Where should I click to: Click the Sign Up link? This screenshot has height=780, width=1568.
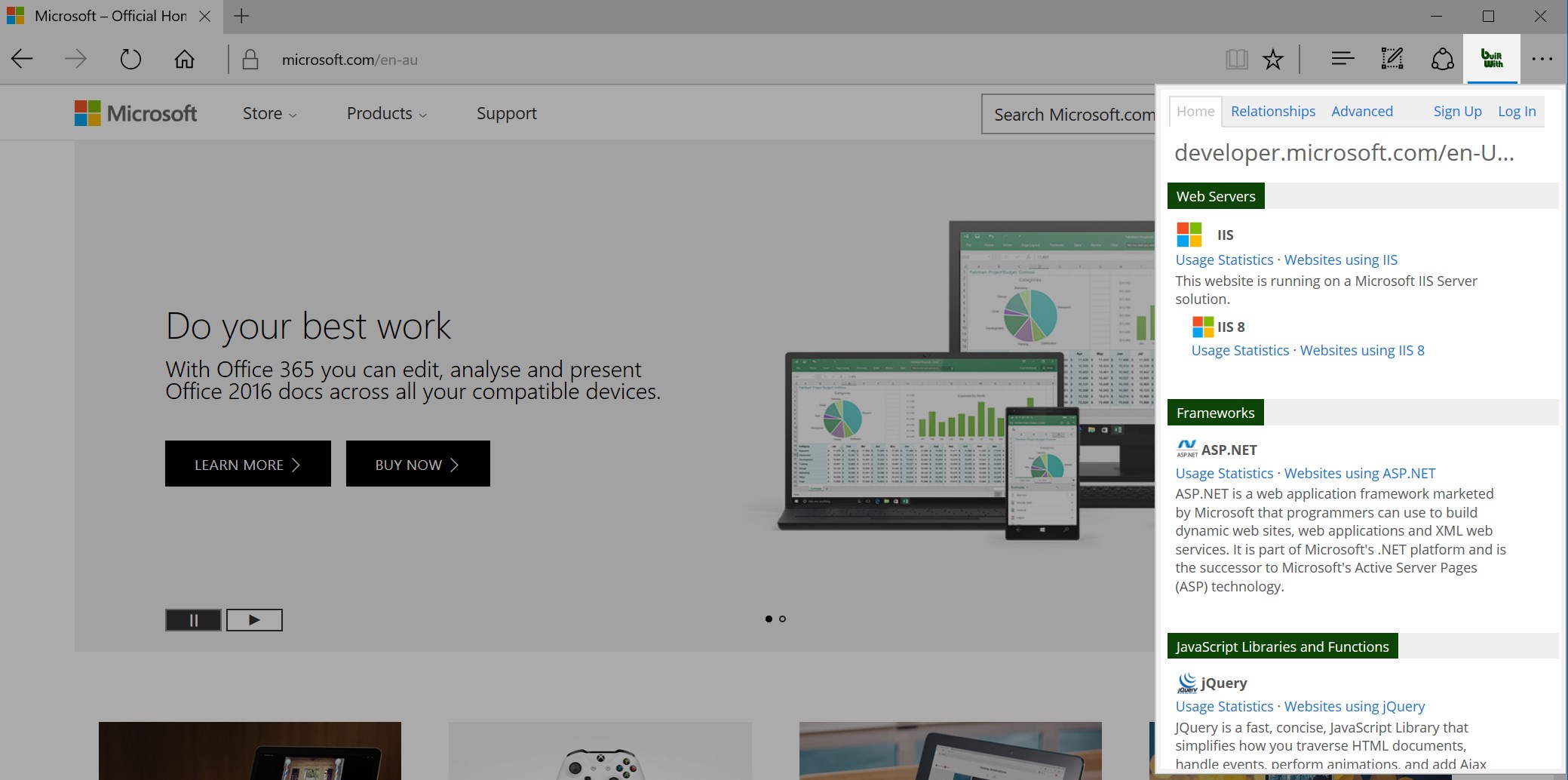1457,112
